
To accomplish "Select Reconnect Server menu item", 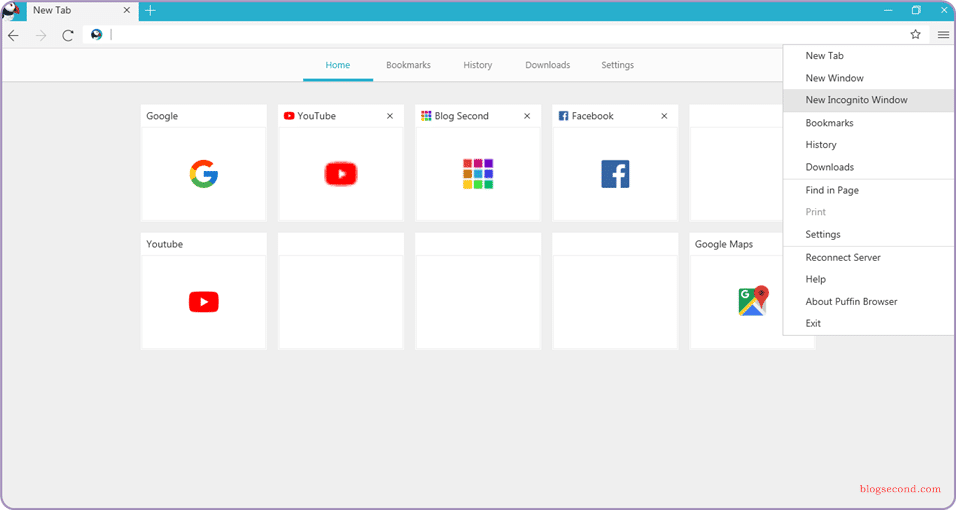I will [868, 257].
